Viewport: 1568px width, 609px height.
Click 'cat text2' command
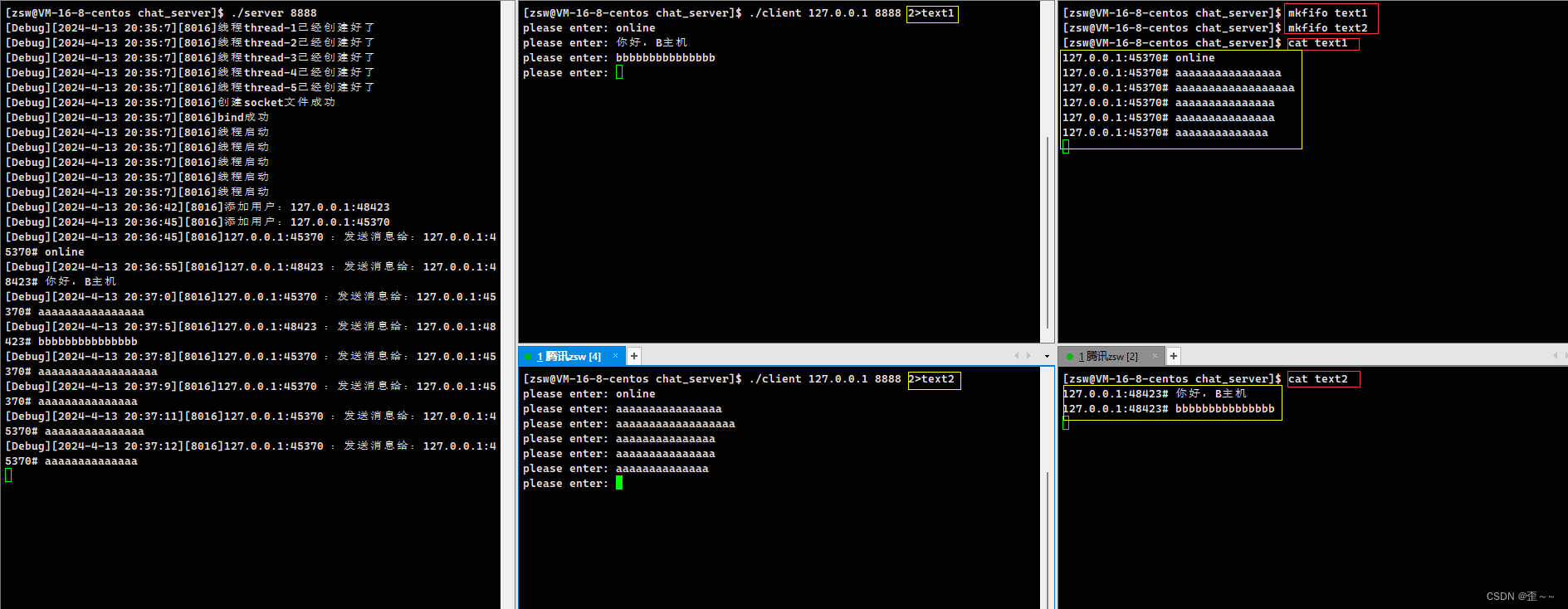[x=1317, y=379]
